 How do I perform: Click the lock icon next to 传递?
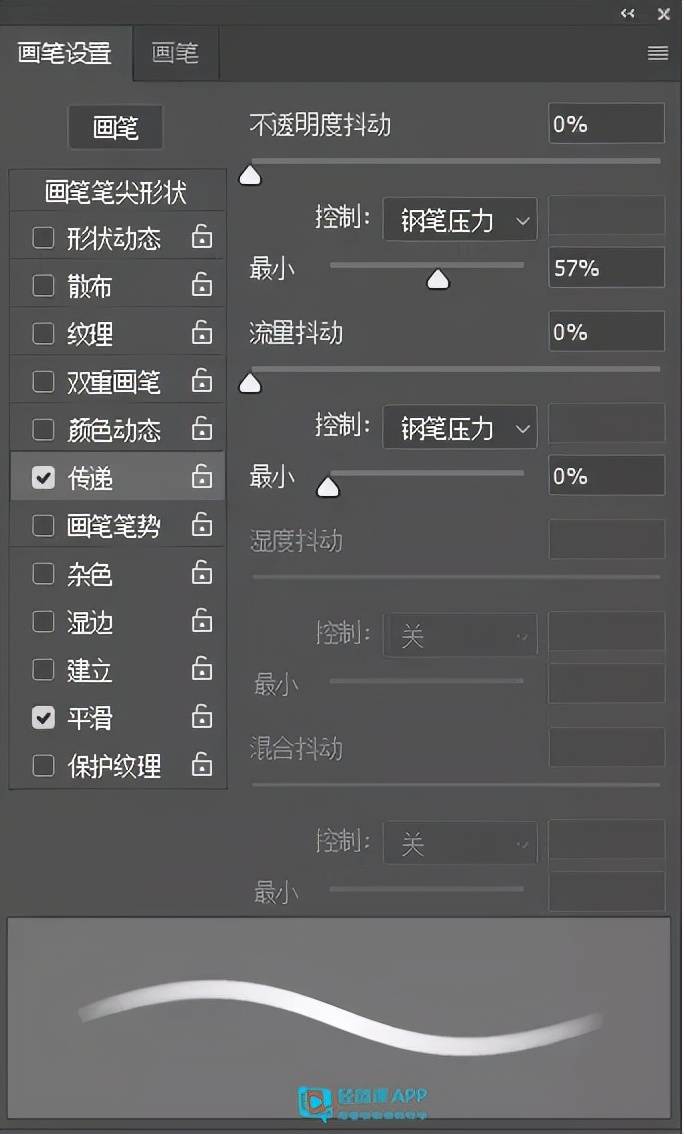(x=202, y=478)
